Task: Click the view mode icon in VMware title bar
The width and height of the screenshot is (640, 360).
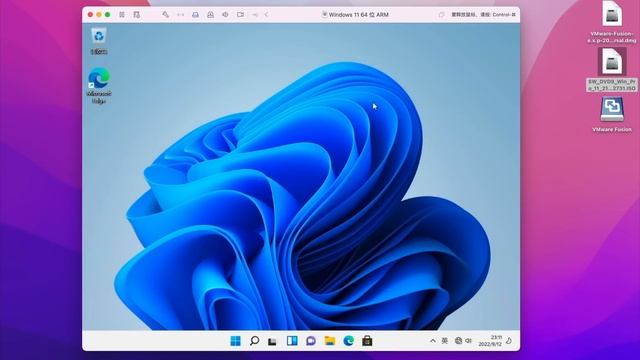Action: point(441,15)
